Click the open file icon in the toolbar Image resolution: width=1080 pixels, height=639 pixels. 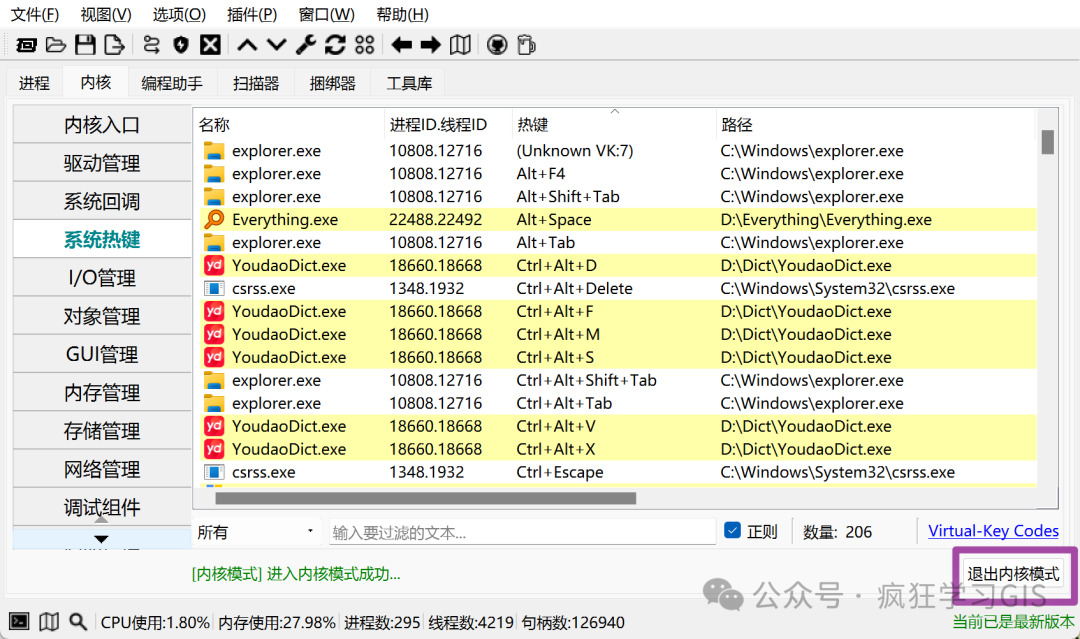point(56,44)
